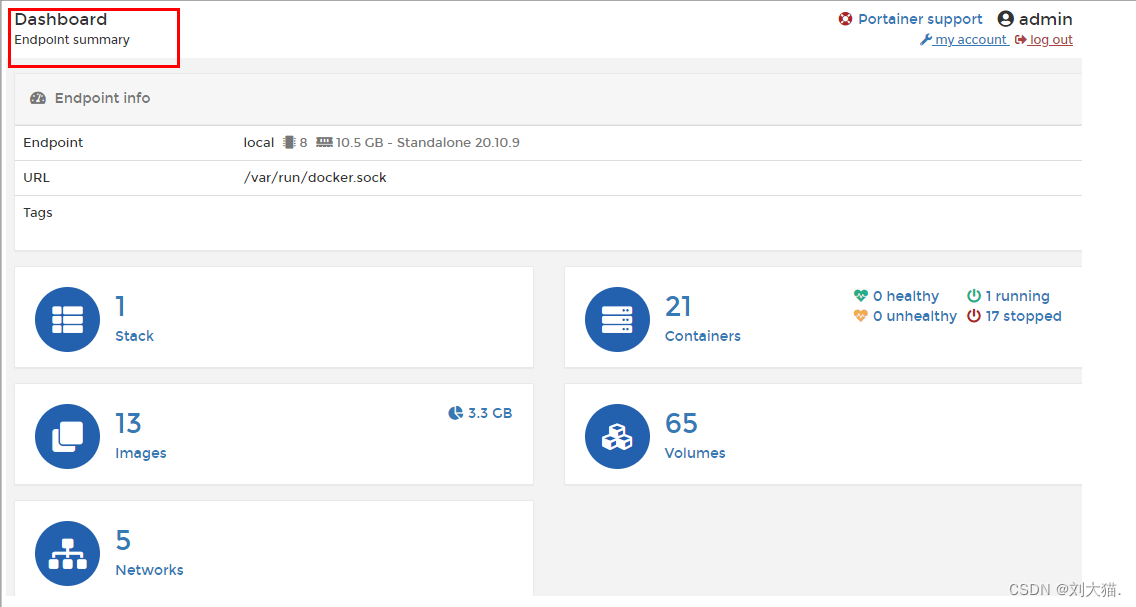
Task: Click the orange unhealthy heartbeat icon
Action: pyautogui.click(x=861, y=316)
